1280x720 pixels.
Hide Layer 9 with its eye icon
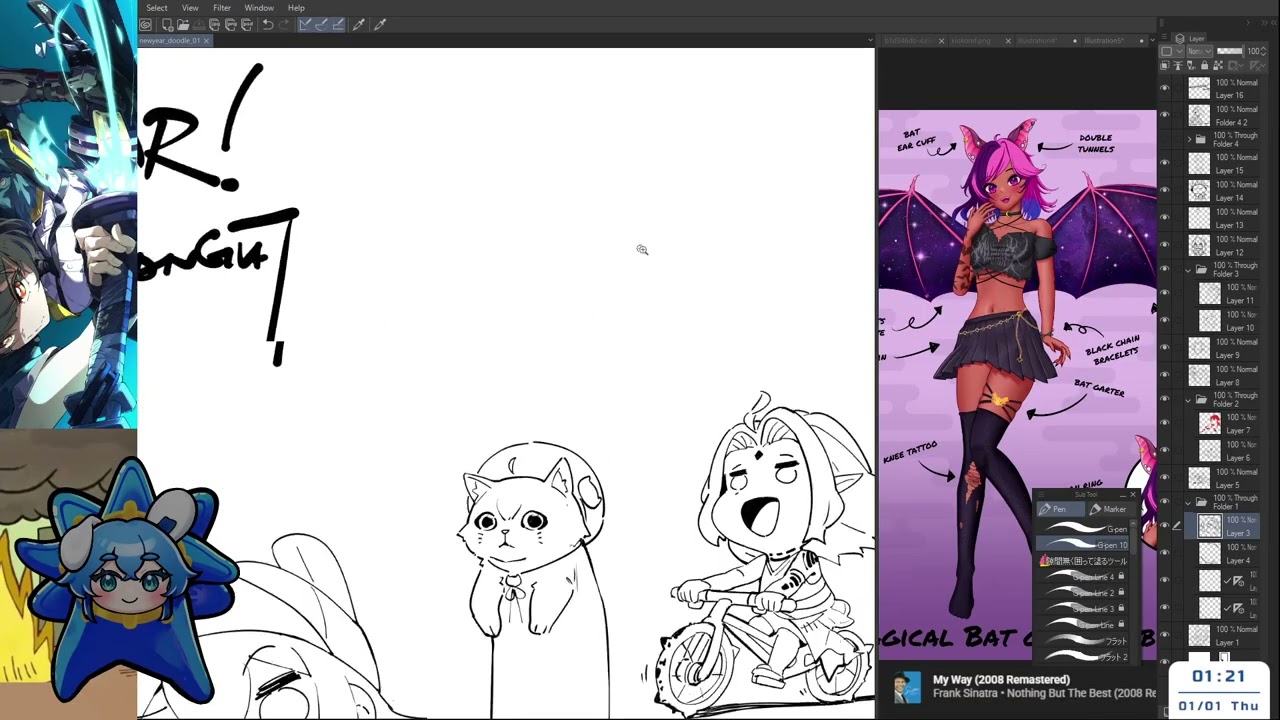tap(1164, 348)
